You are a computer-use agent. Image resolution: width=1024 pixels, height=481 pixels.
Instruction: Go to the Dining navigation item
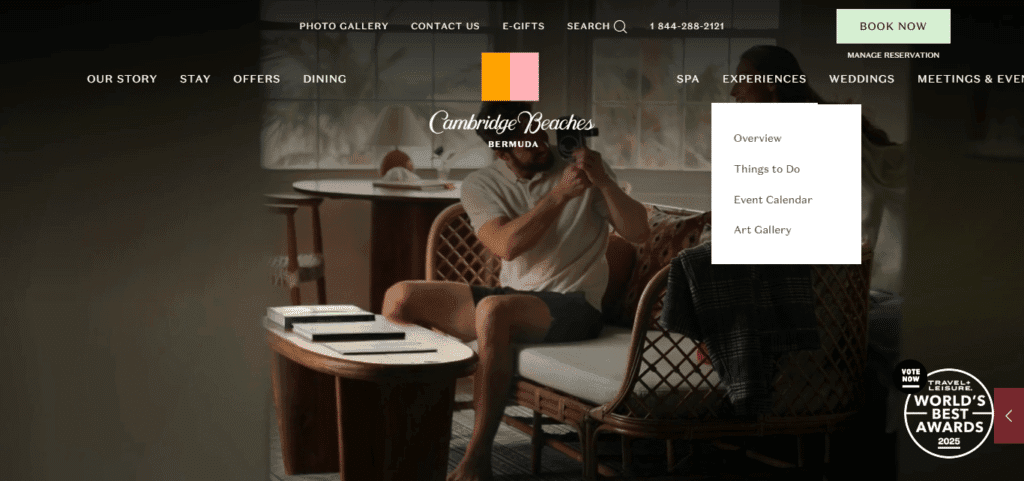pyautogui.click(x=325, y=79)
